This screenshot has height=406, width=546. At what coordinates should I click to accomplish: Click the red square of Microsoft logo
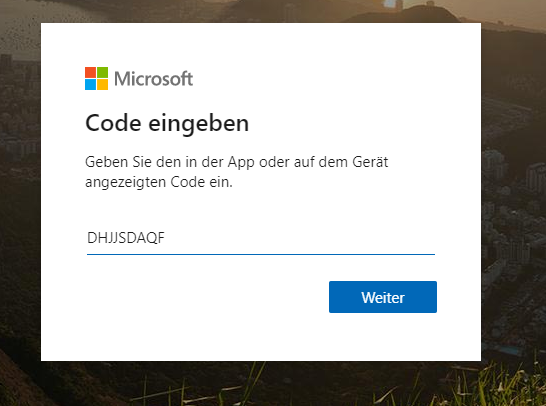(x=90, y=72)
